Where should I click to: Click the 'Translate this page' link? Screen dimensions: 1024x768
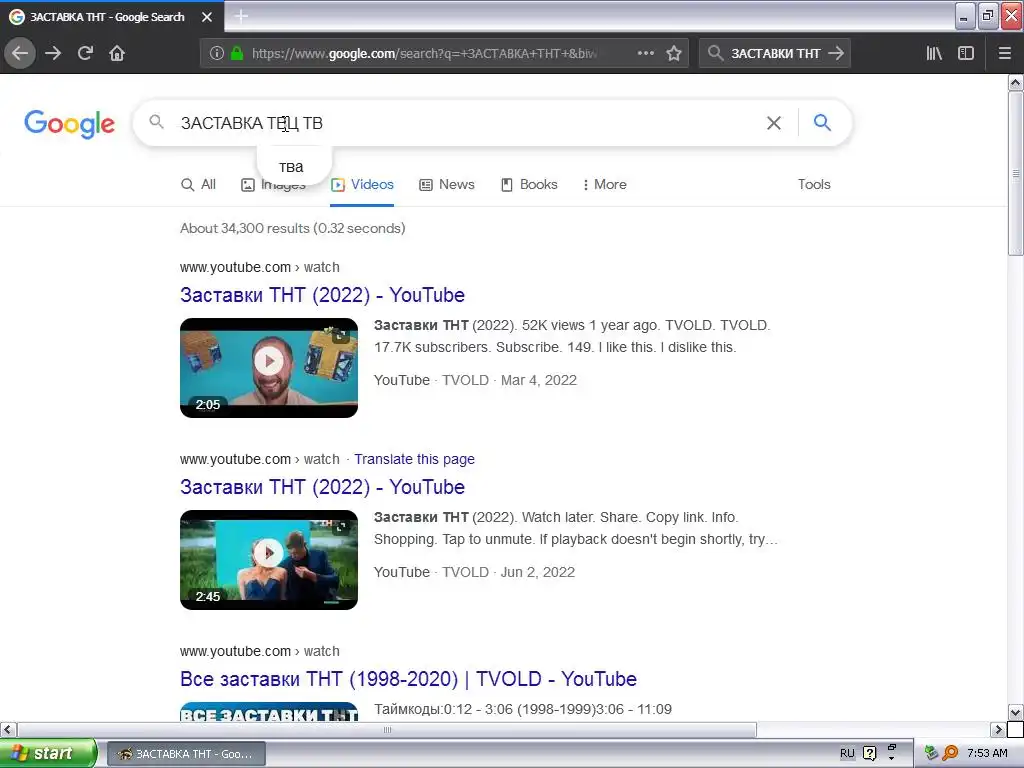pyautogui.click(x=414, y=459)
